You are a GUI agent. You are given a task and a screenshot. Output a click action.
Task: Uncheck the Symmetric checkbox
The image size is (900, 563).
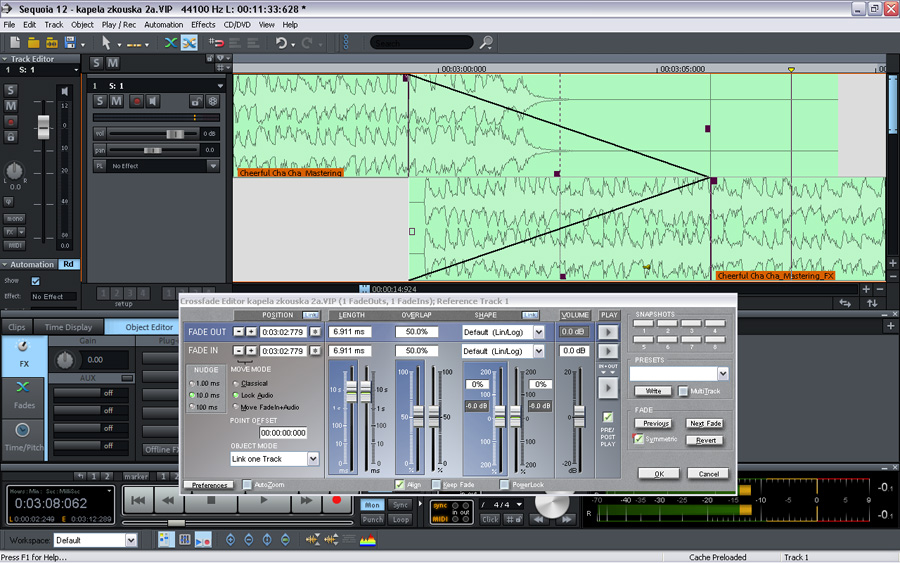pyautogui.click(x=639, y=439)
